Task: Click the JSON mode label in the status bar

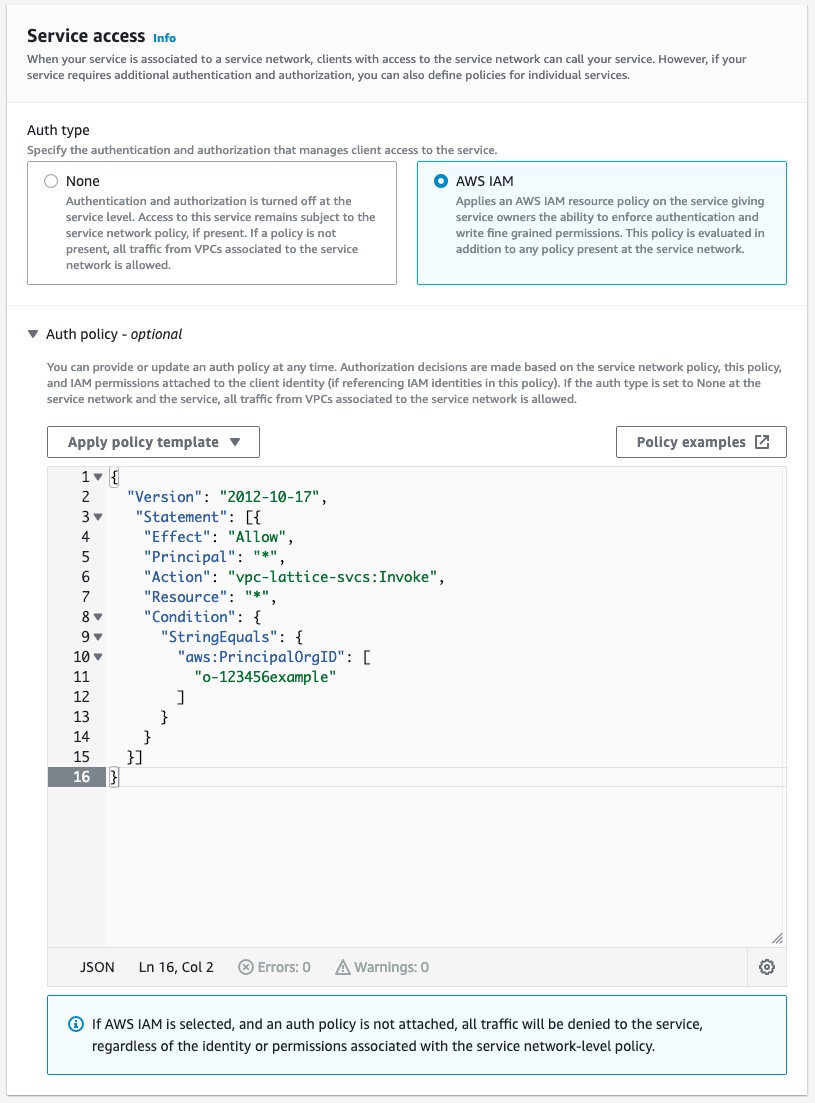Action: tap(96, 967)
